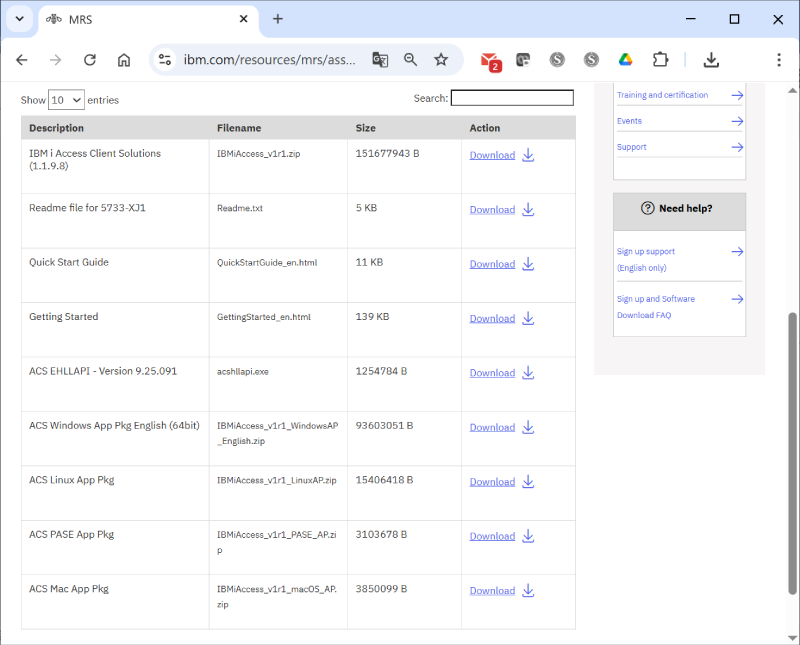
Task: Bookmark this page with the star
Action: 441,60
